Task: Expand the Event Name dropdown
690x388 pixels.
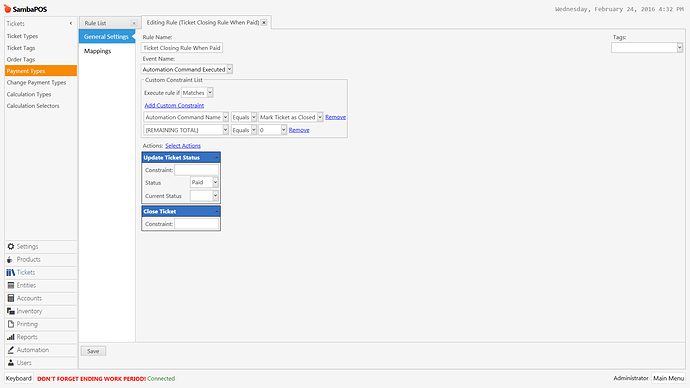Action: click(230, 70)
